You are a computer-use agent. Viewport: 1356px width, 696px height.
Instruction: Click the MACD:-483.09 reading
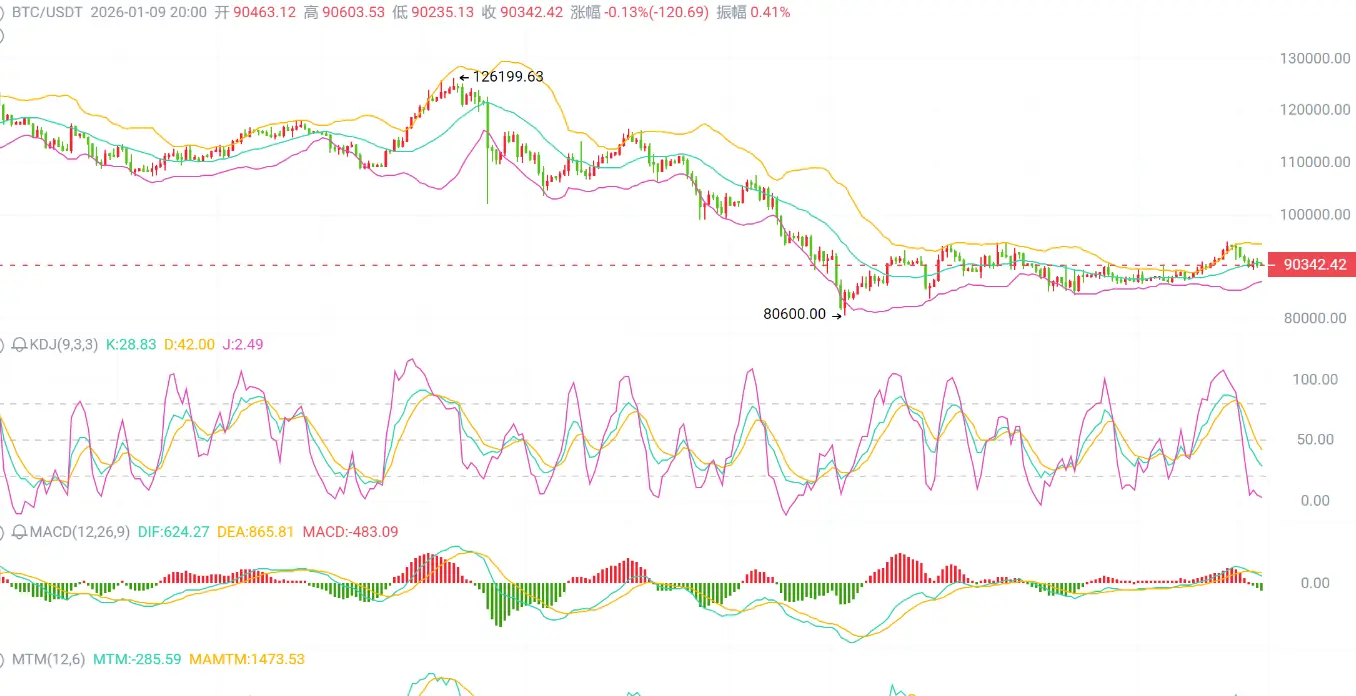coord(350,532)
